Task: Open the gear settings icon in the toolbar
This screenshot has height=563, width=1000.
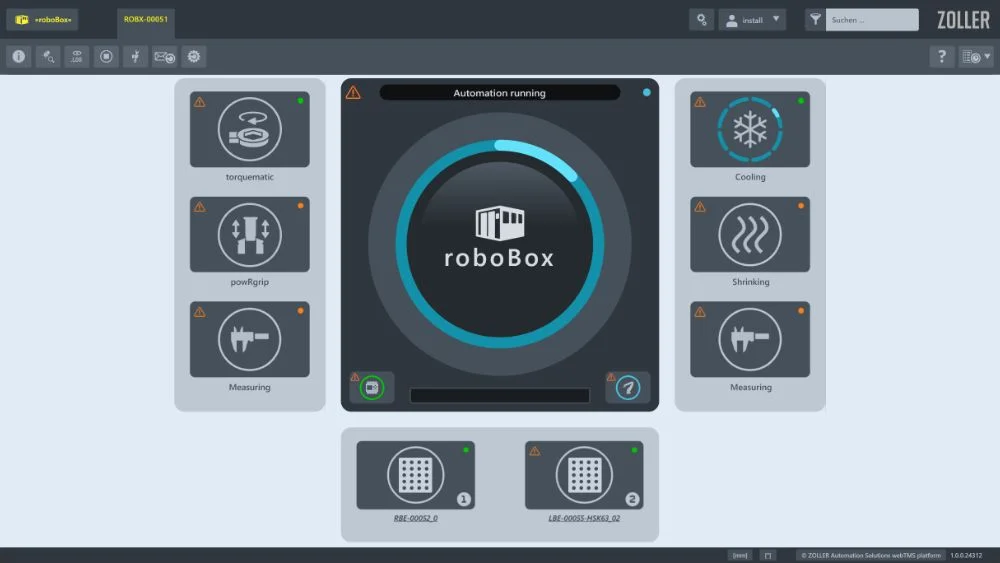Action: point(194,57)
